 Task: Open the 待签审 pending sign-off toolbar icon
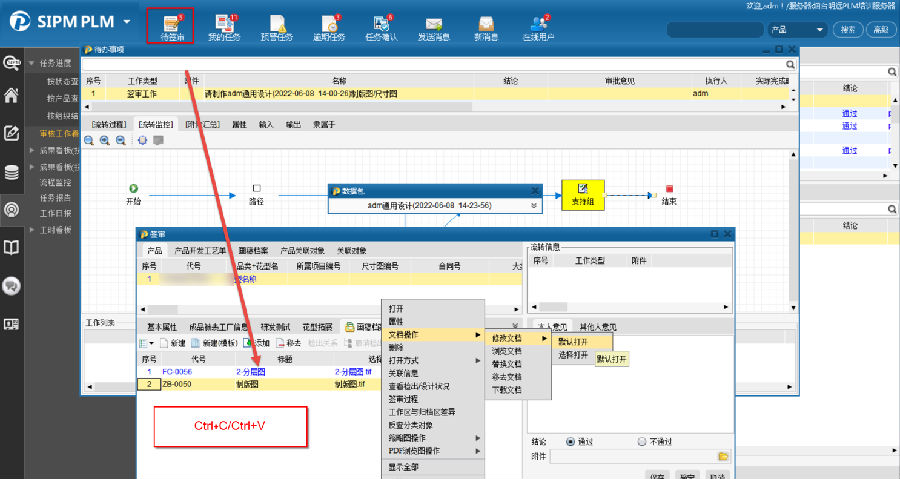(172, 26)
